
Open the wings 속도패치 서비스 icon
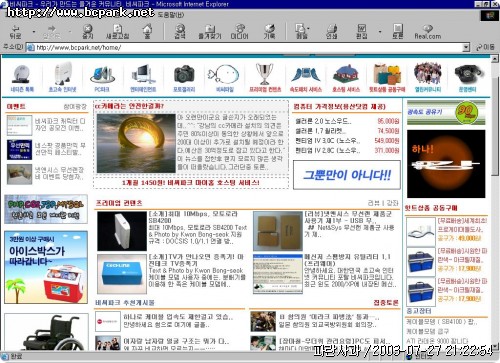coord(305,78)
